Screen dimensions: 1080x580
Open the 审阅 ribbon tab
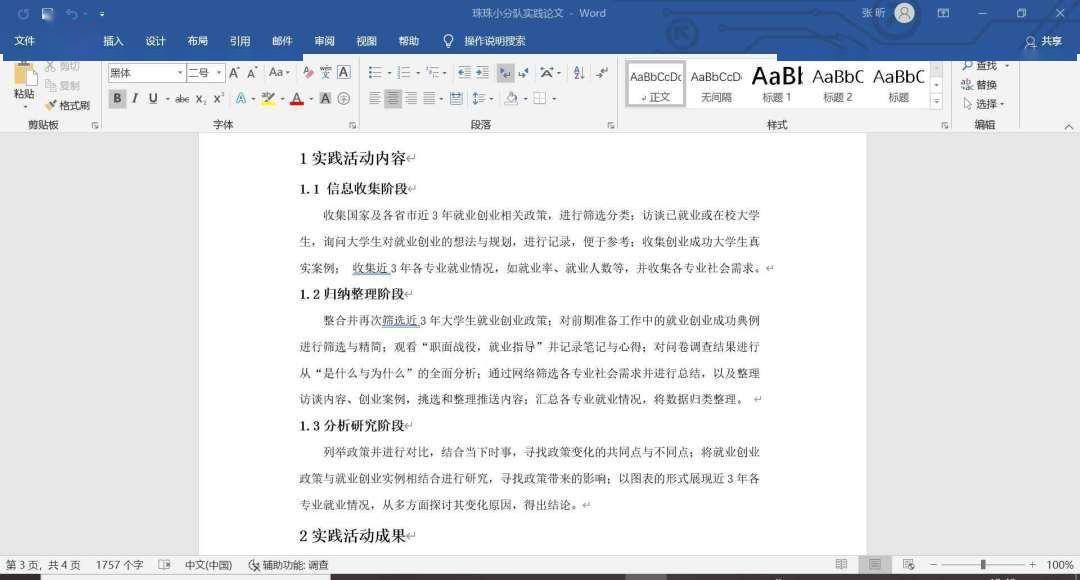click(x=324, y=41)
